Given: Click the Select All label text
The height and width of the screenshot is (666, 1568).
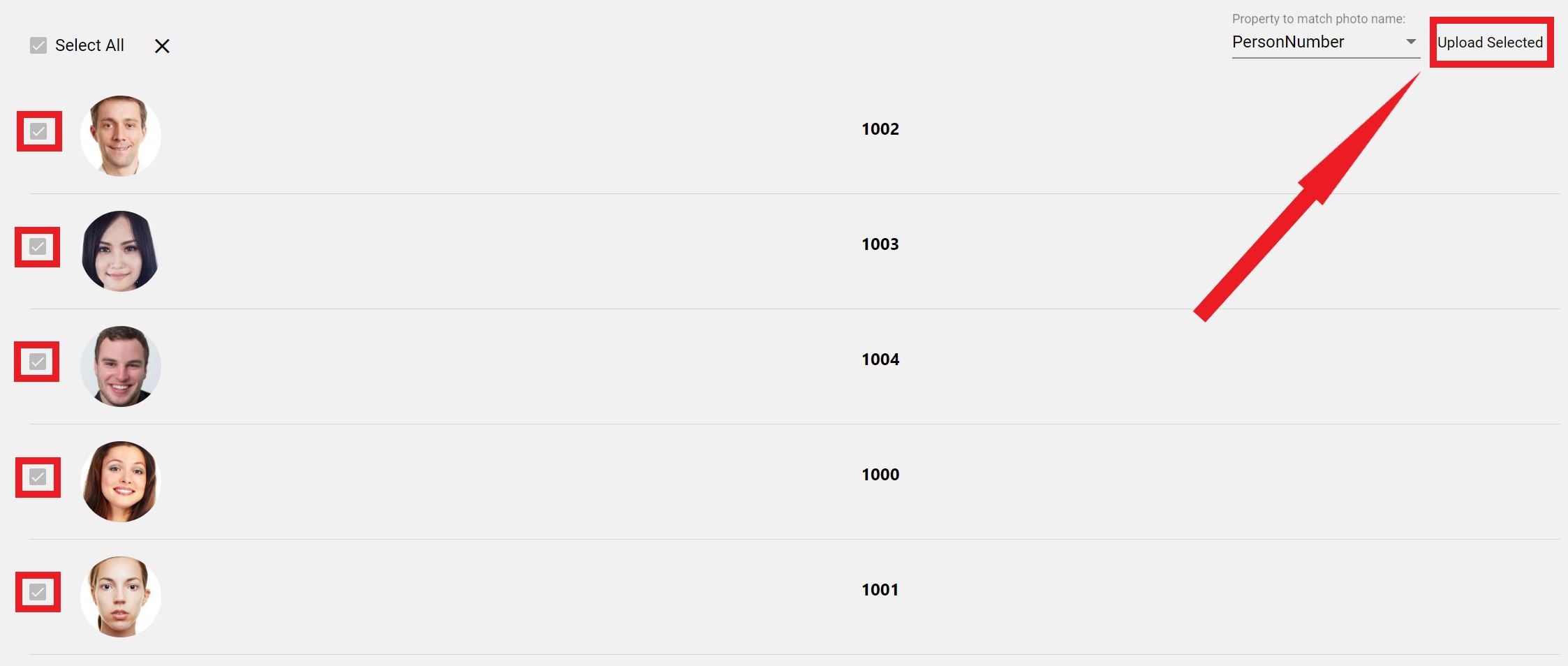Looking at the screenshot, I should 89,45.
